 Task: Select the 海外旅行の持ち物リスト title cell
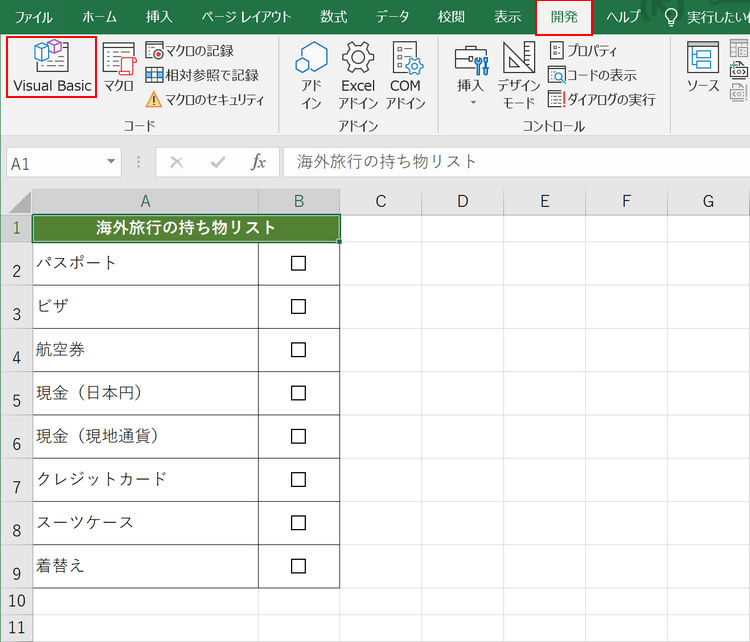coord(186,228)
